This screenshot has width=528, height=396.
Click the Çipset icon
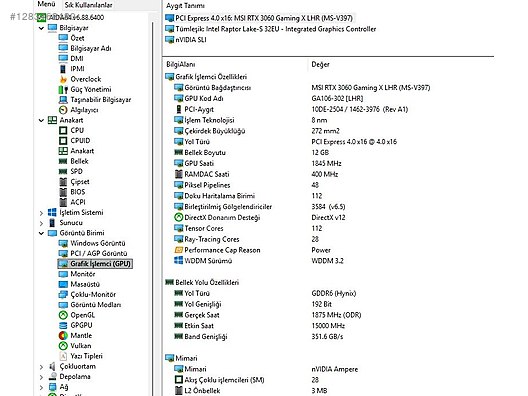click(x=63, y=182)
